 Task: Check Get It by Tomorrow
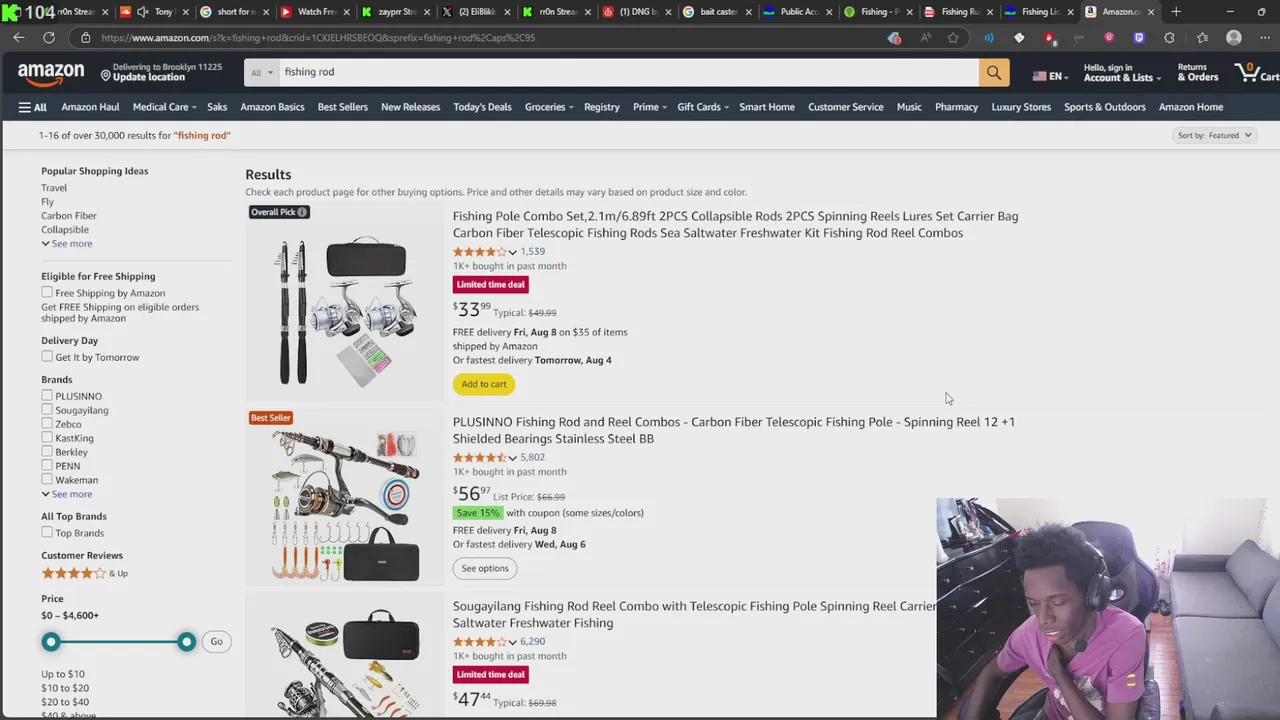[47, 356]
